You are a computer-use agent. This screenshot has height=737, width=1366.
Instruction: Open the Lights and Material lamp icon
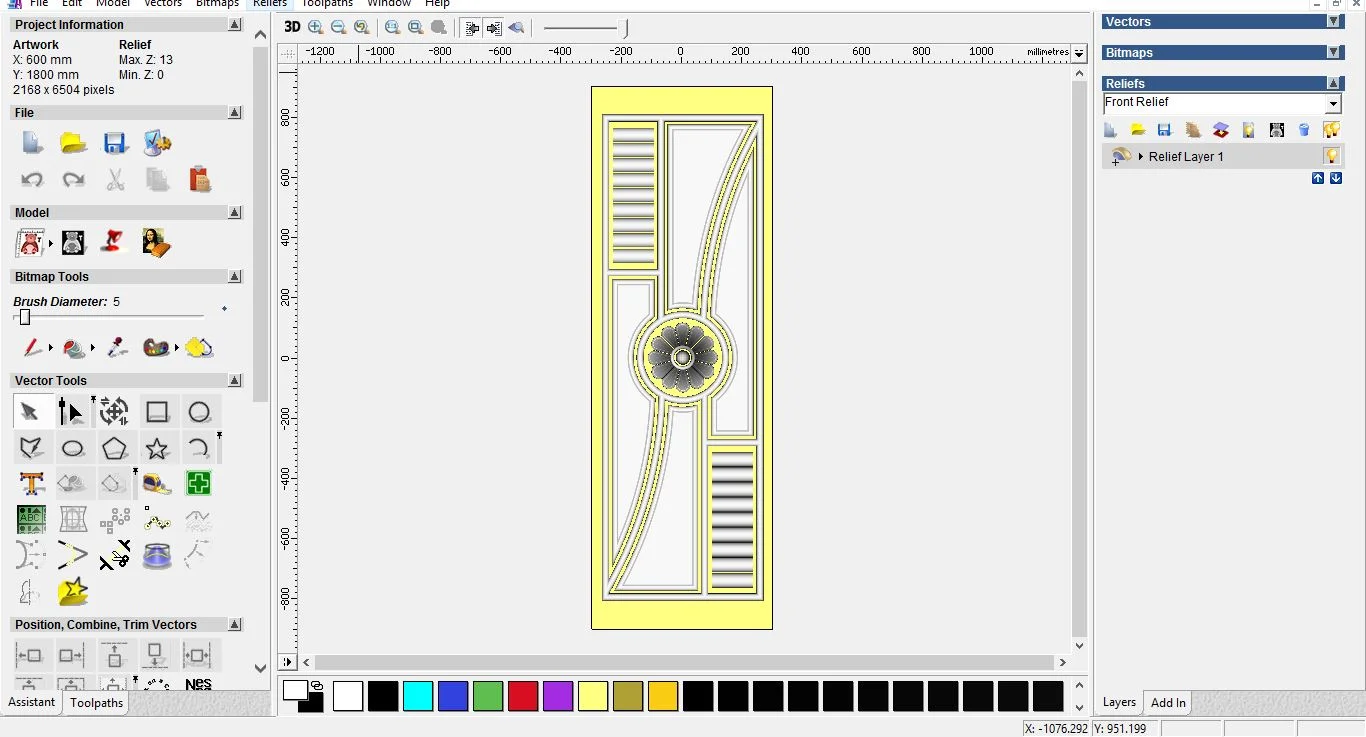[x=113, y=241]
